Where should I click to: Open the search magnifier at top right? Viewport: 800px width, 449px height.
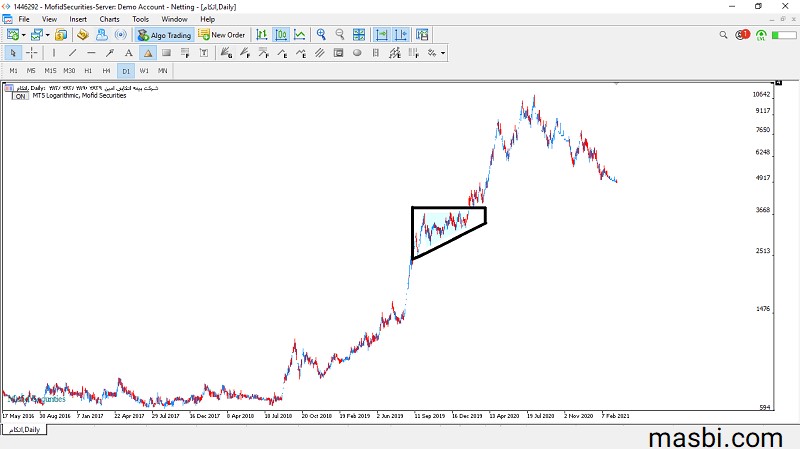[724, 35]
